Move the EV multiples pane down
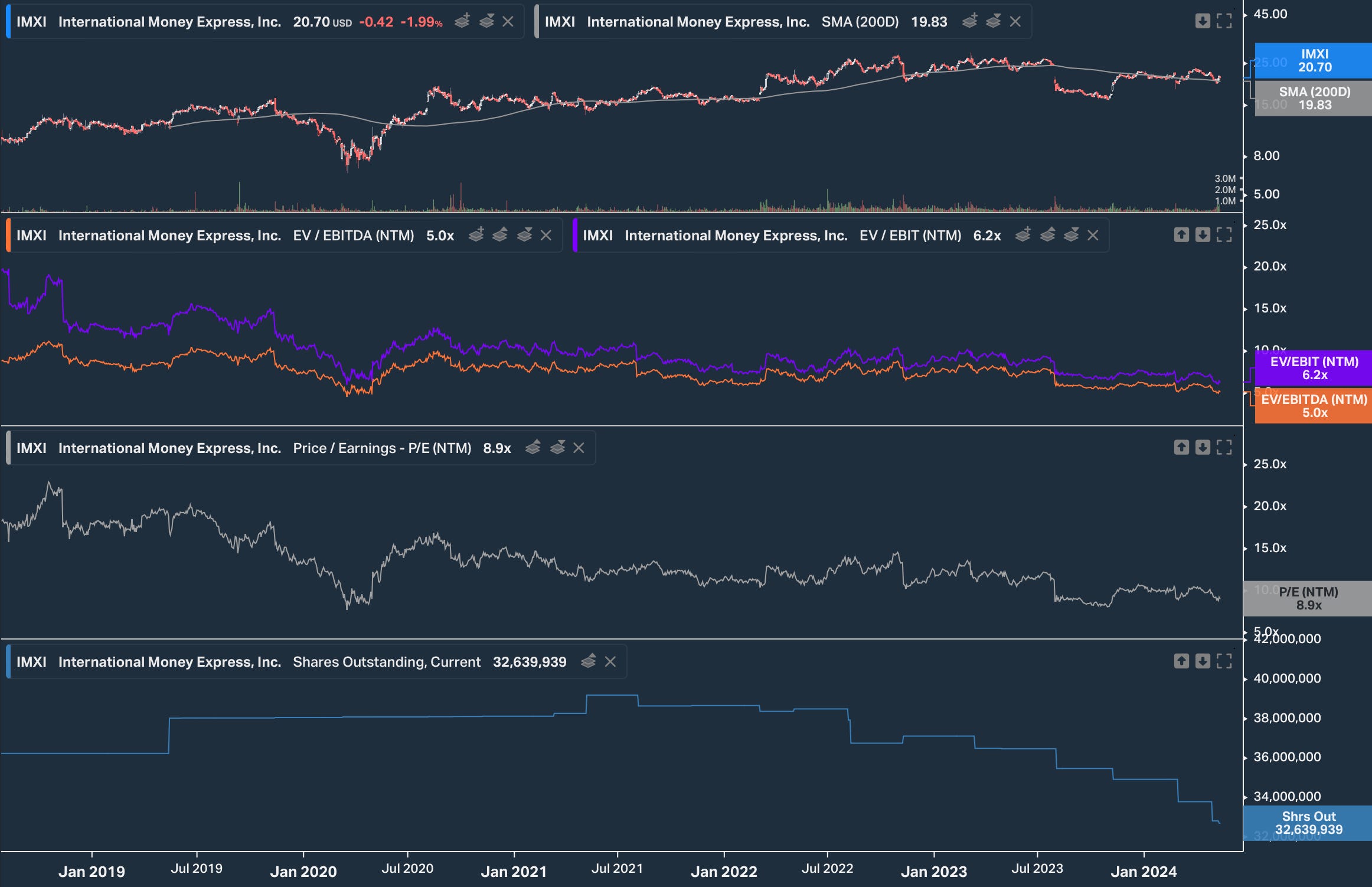 tap(1203, 235)
